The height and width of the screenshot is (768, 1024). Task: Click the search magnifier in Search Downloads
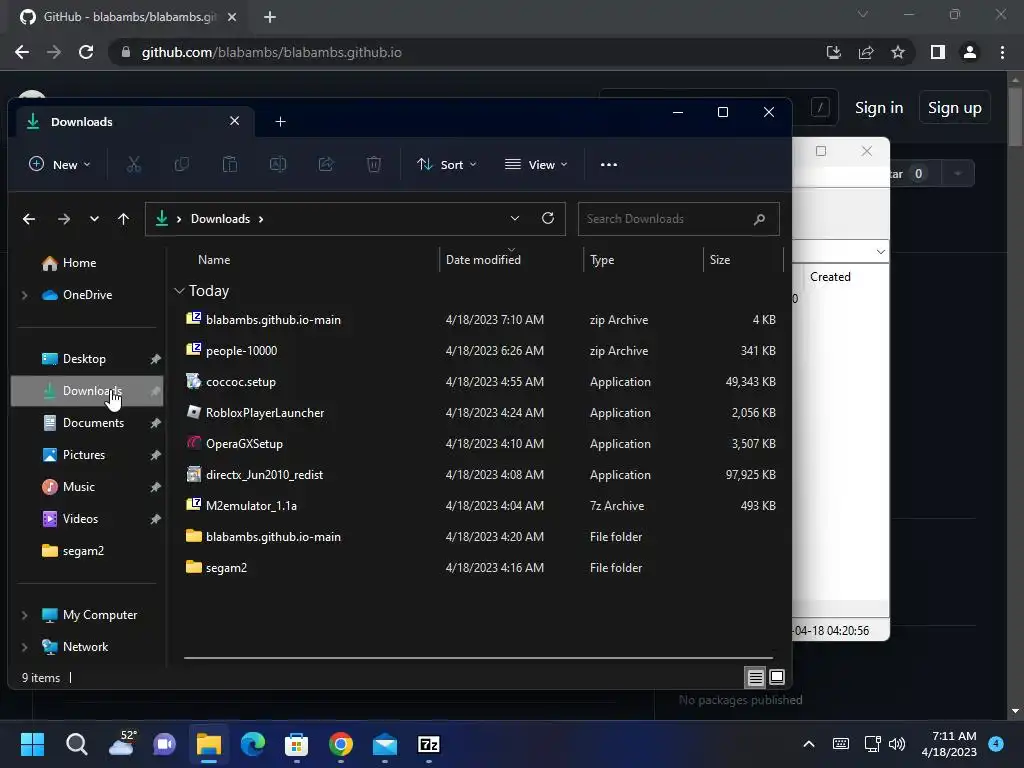tap(759, 219)
